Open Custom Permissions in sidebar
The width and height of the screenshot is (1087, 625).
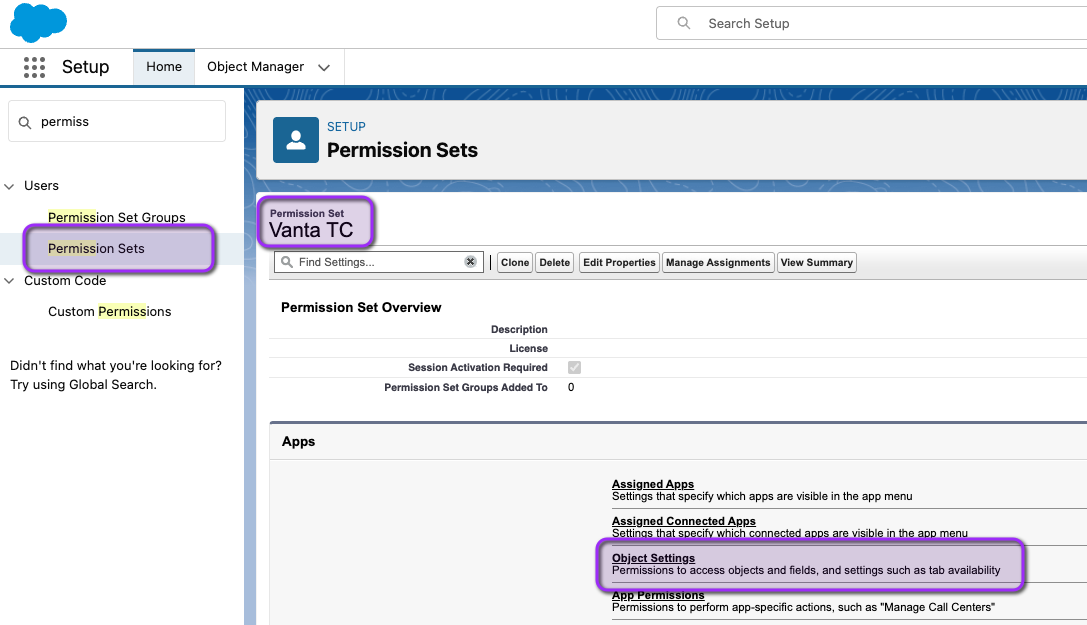pos(110,312)
